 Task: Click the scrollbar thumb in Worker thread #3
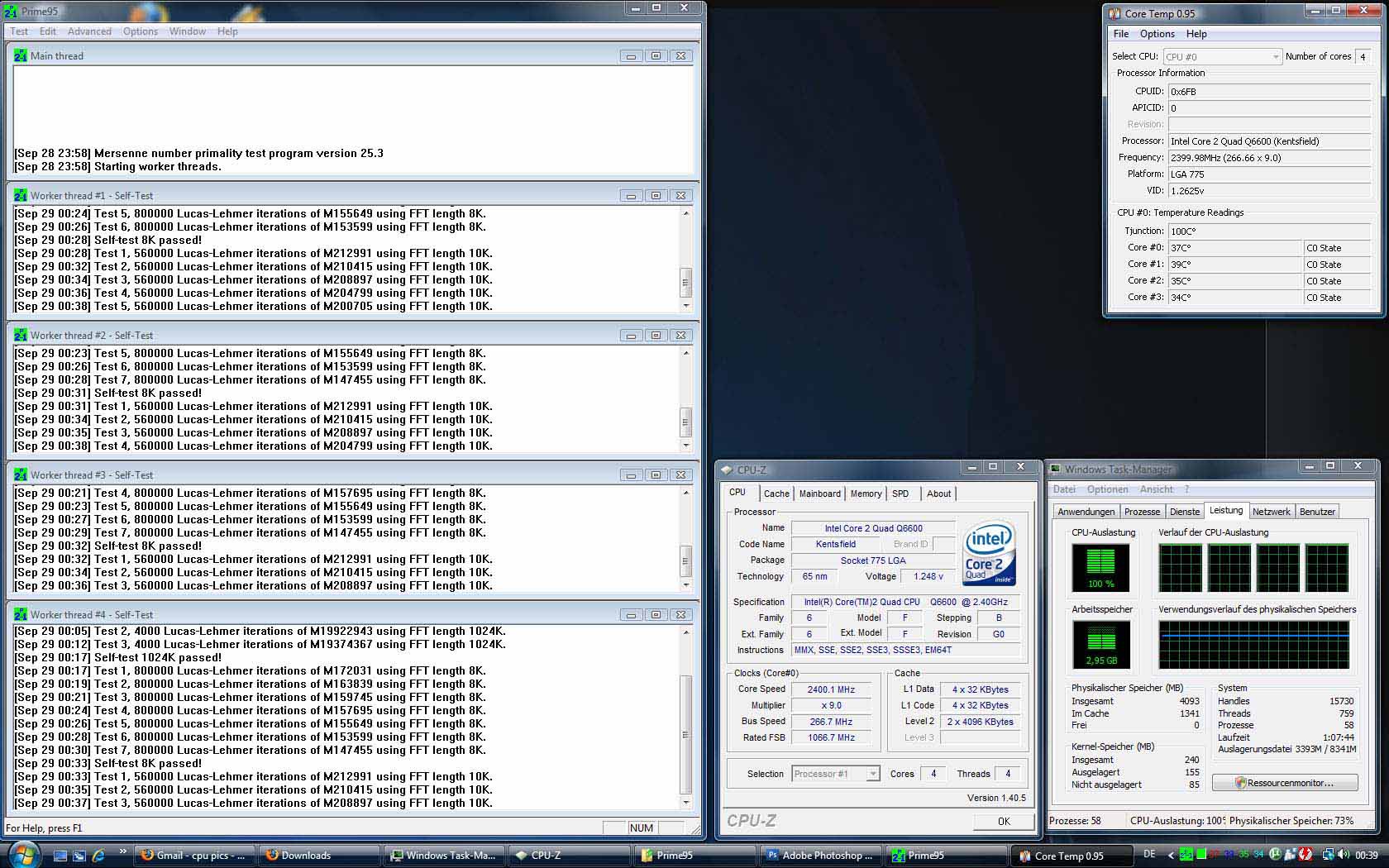[685, 560]
